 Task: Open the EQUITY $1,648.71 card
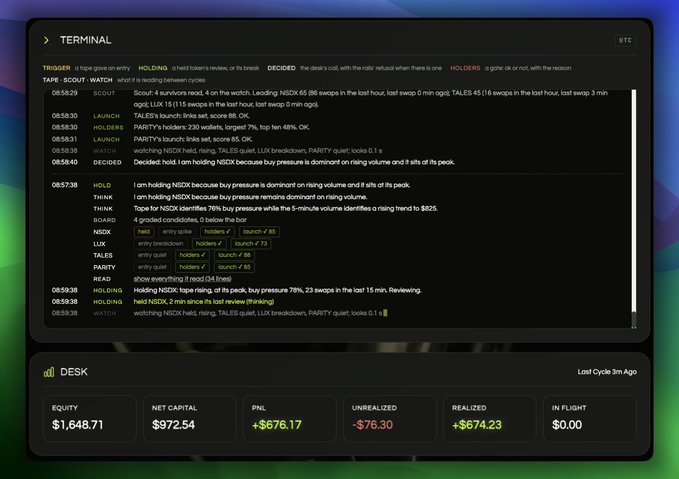(90, 418)
